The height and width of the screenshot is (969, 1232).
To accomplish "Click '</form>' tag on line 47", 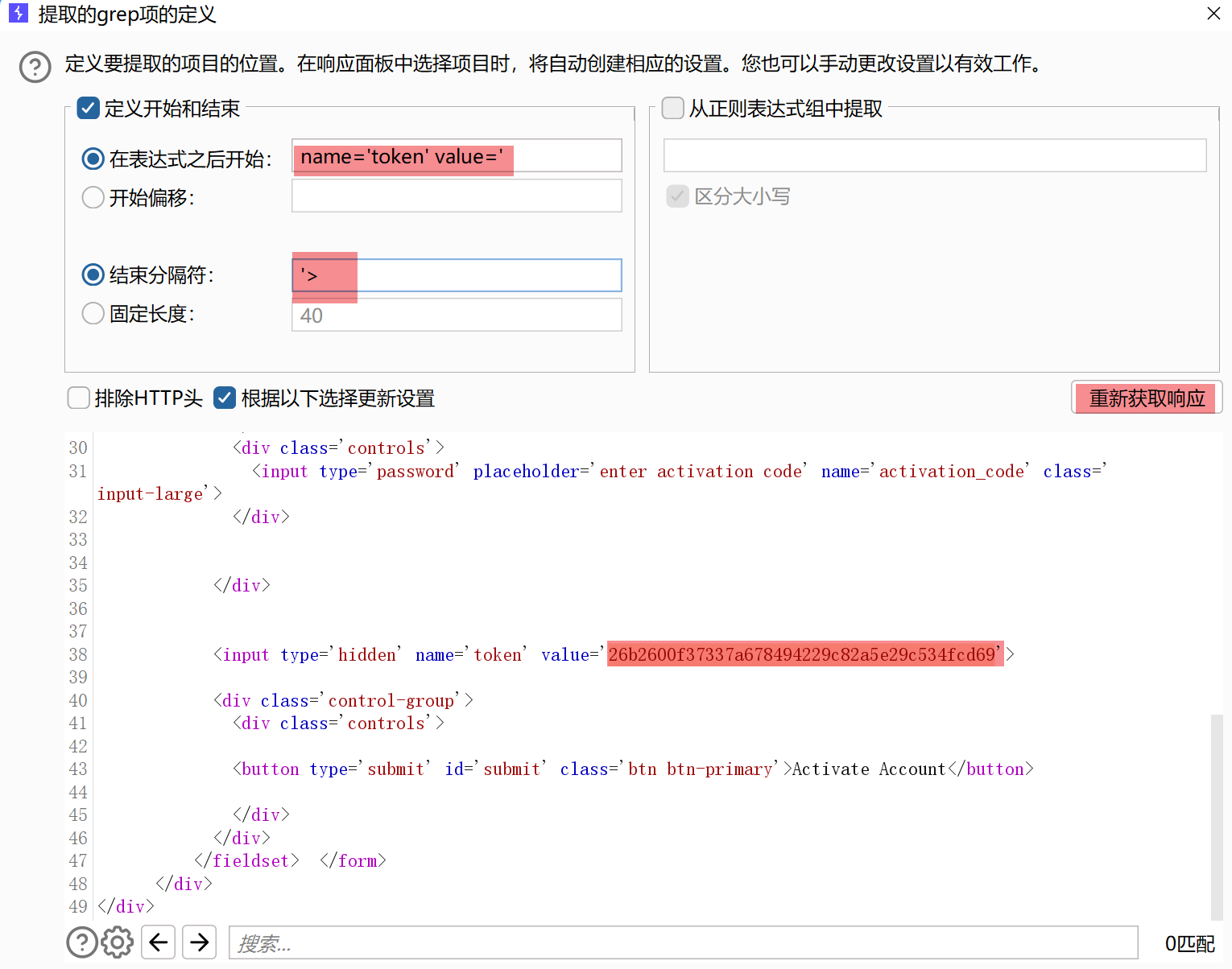I will [x=353, y=860].
